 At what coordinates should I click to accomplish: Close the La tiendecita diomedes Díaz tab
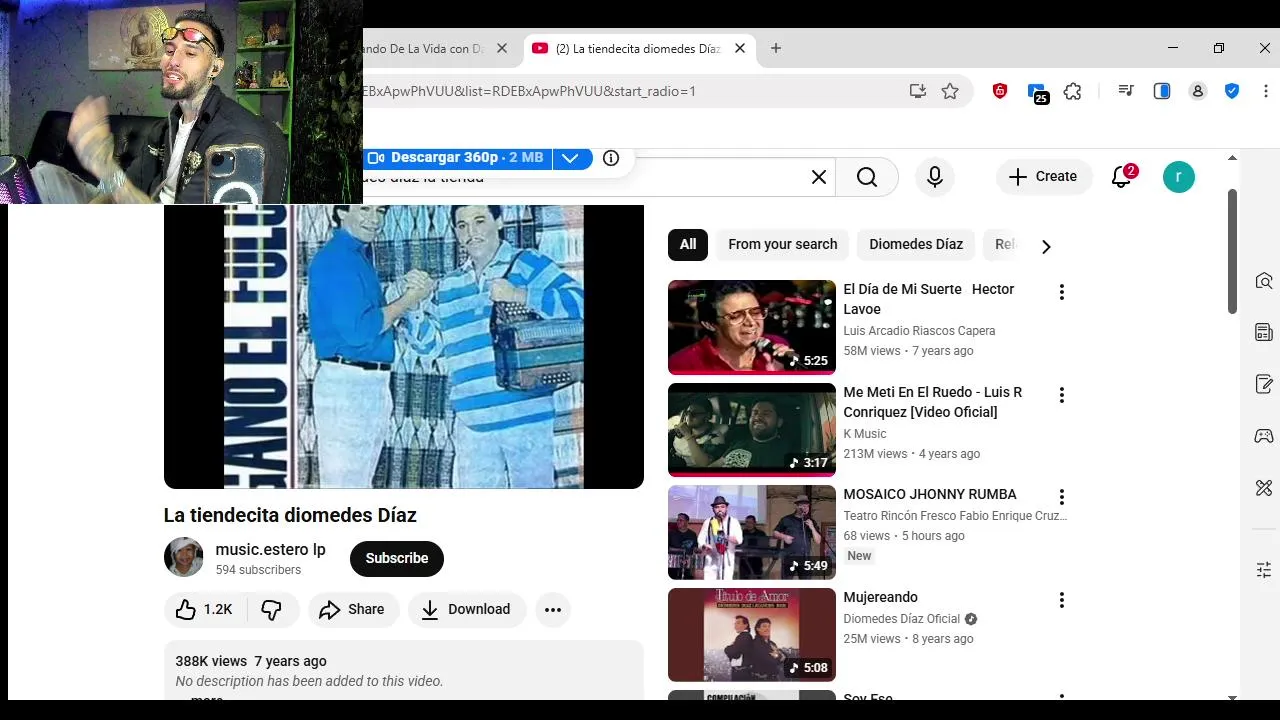[x=740, y=48]
